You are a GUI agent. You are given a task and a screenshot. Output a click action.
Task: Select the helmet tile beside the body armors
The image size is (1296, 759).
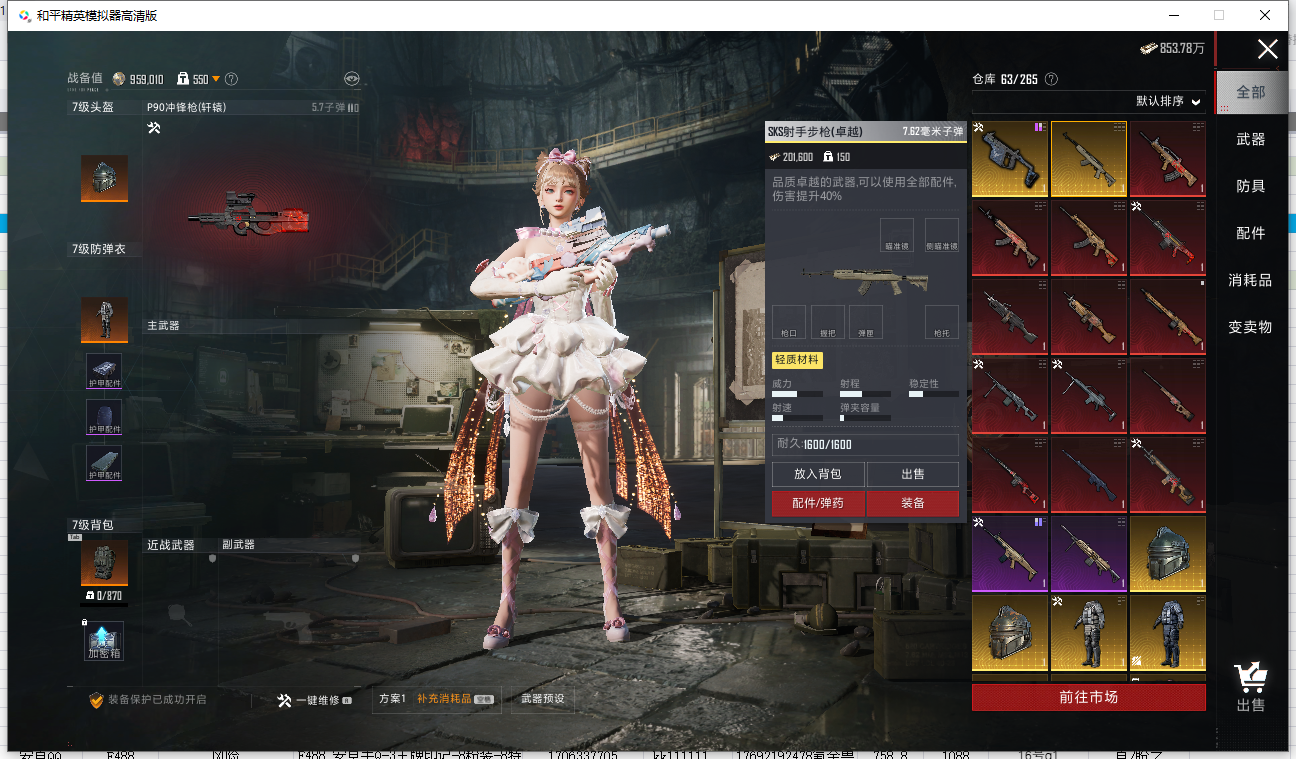point(1010,633)
